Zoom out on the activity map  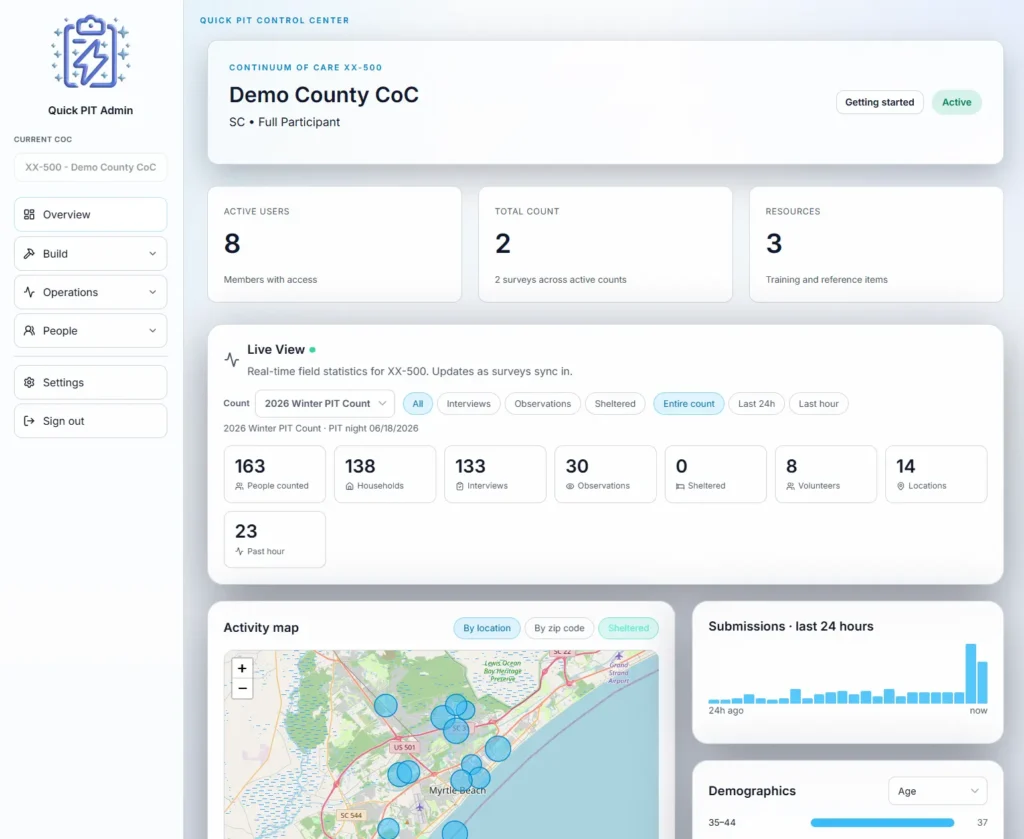point(242,689)
